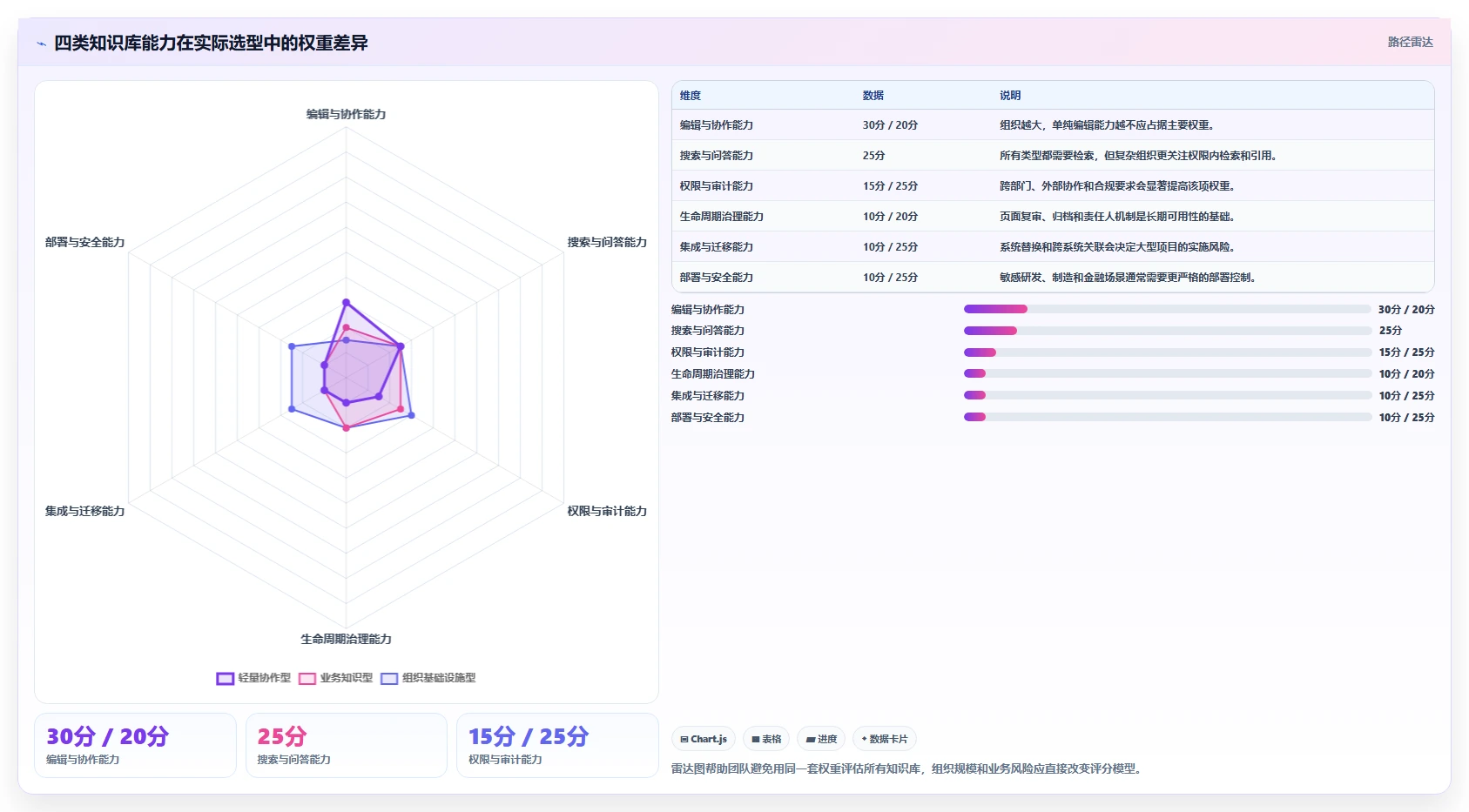Click the 编辑与协作能力 progress bar

coord(1167,309)
